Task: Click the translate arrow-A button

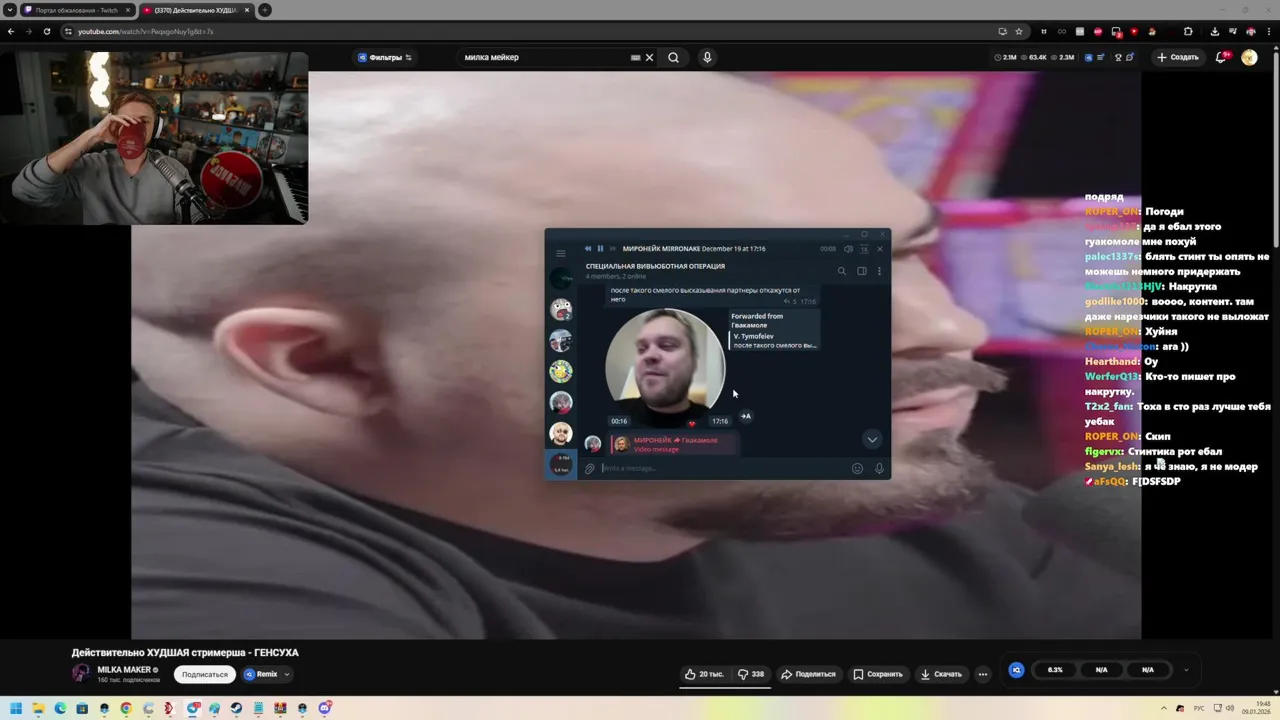Action: tap(745, 416)
